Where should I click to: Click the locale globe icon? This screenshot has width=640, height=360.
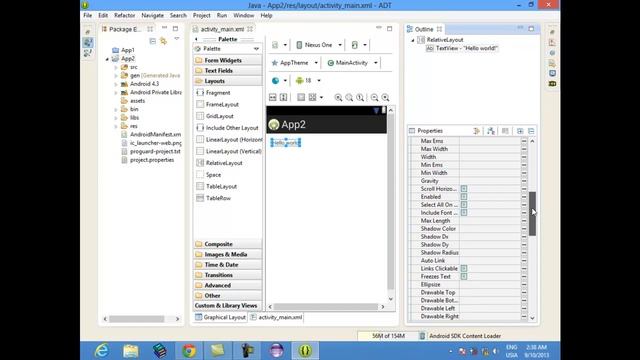[x=276, y=80]
